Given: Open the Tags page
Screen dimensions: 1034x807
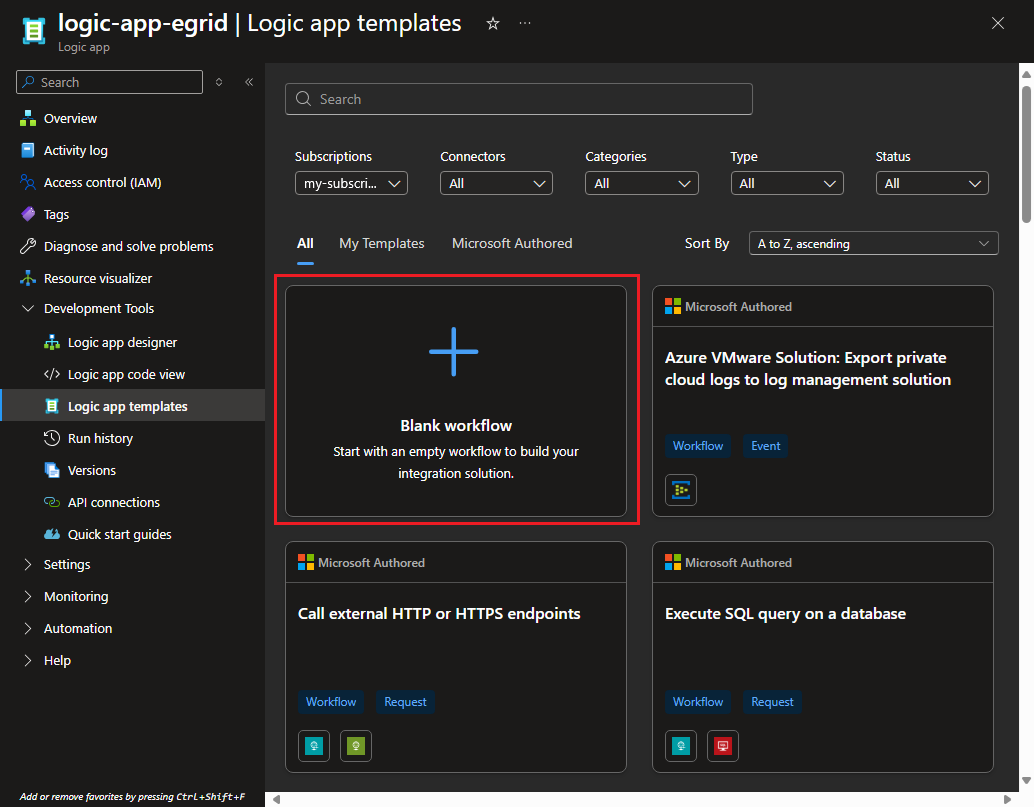Looking at the screenshot, I should pyautogui.click(x=56, y=215).
